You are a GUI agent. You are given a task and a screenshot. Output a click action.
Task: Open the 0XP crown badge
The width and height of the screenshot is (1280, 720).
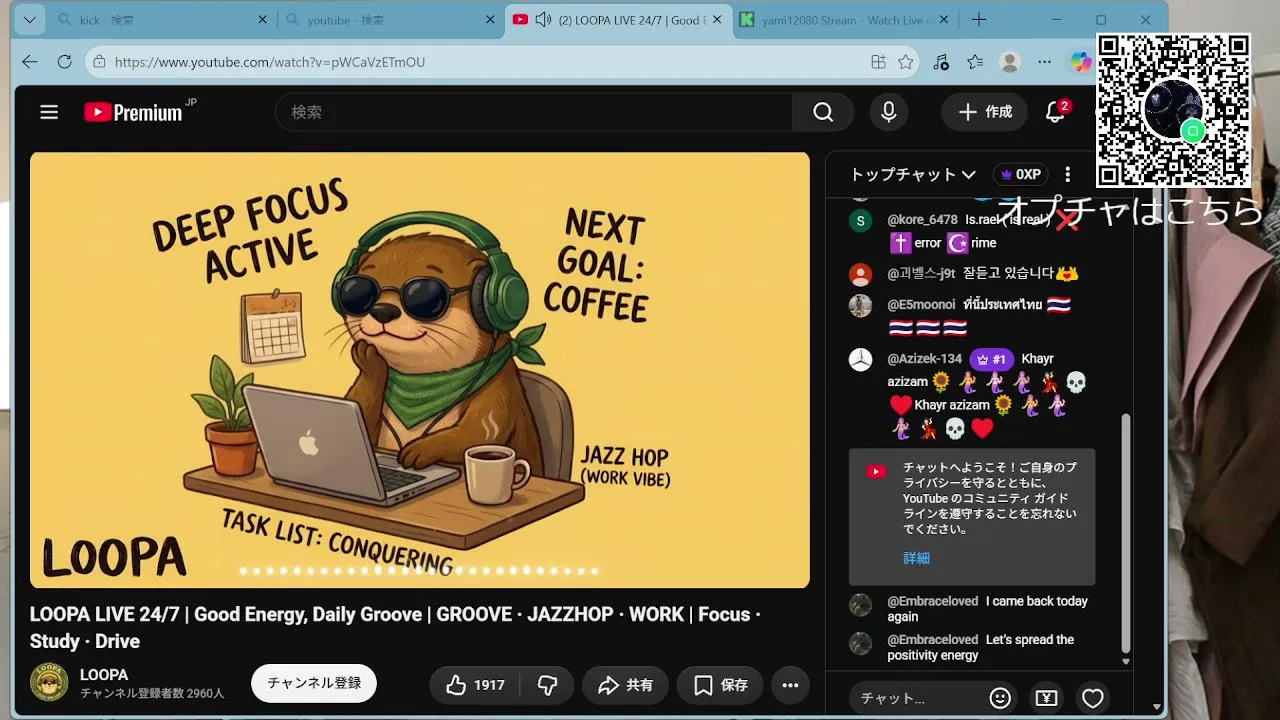tap(1020, 174)
